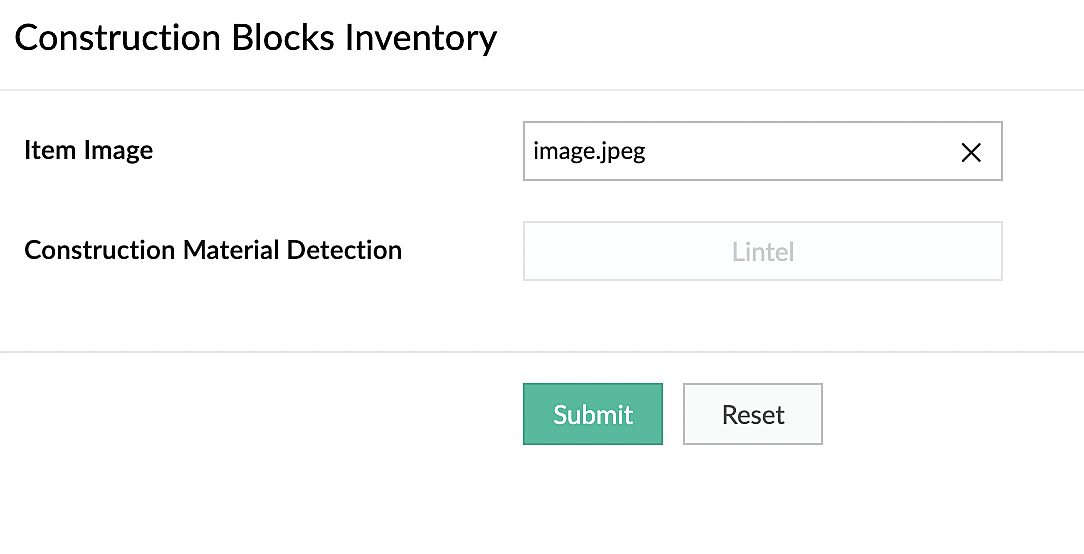This screenshot has width=1084, height=554.
Task: Remove the attached image with the cross icon
Action: [970, 152]
